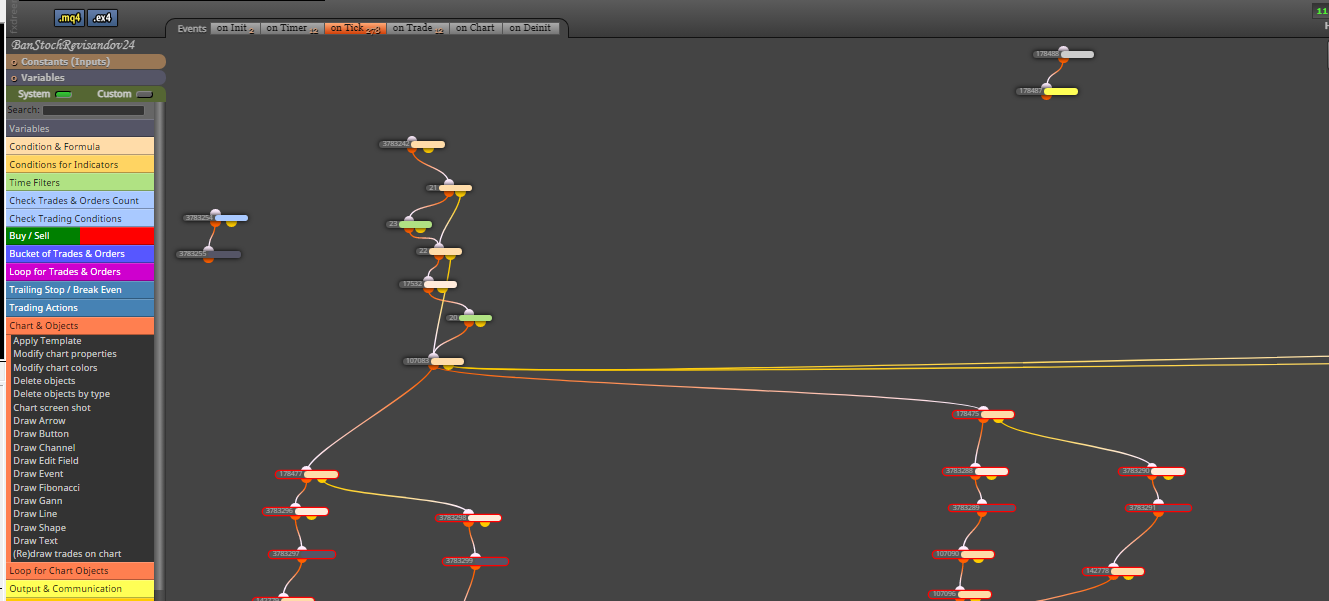Select red-outlined node 178475

(x=984, y=414)
